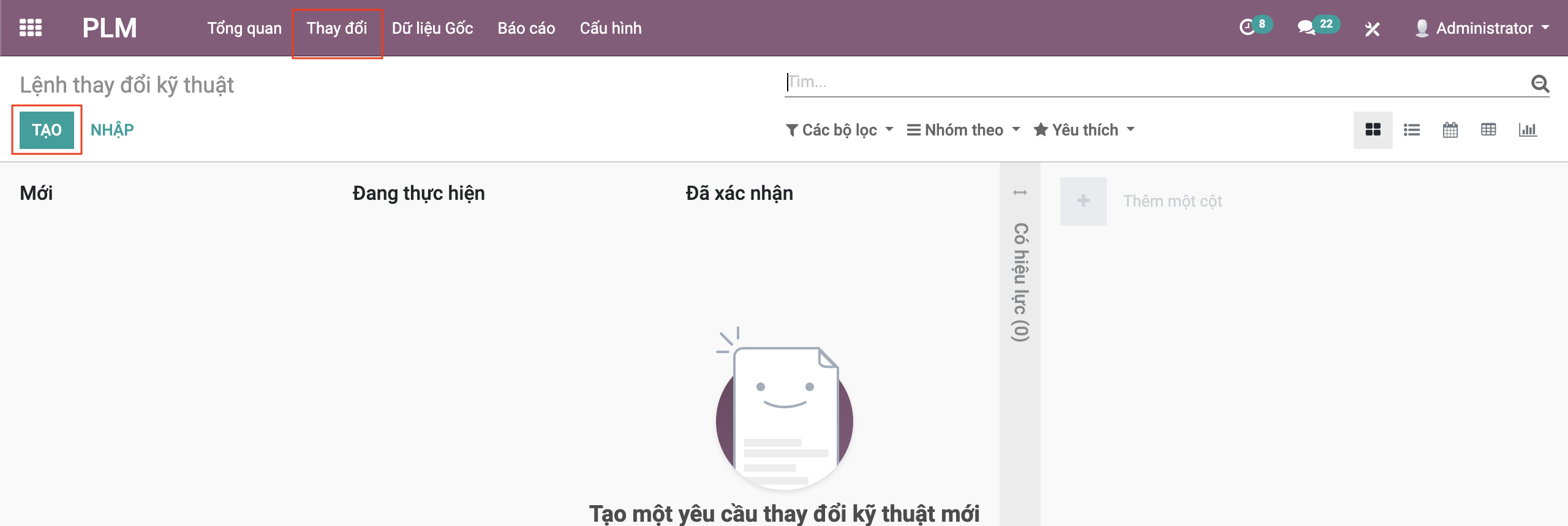Click the search magnifier icon
Screen dimensions: 1568x526
[1540, 83]
